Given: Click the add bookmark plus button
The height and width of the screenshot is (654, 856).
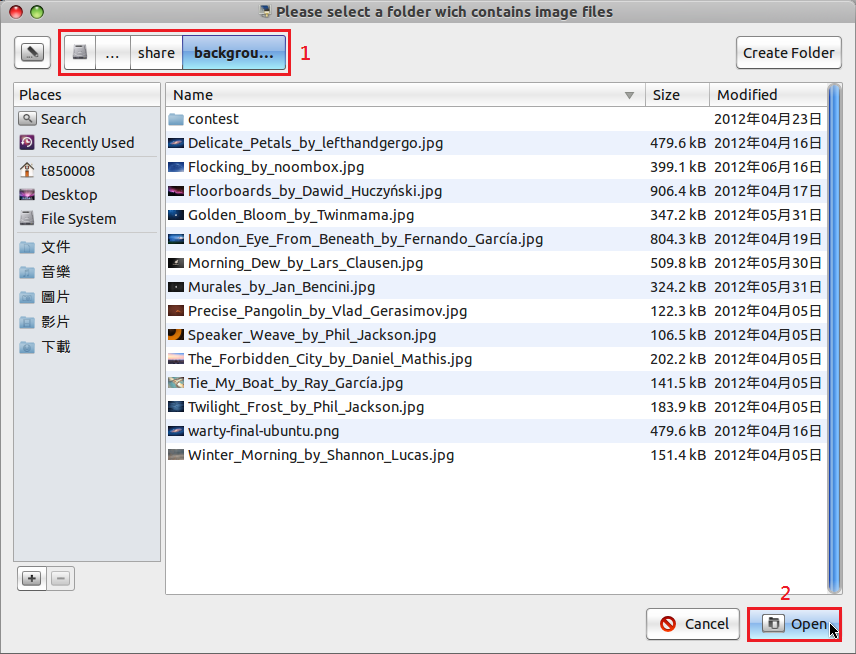Looking at the screenshot, I should pos(32,578).
